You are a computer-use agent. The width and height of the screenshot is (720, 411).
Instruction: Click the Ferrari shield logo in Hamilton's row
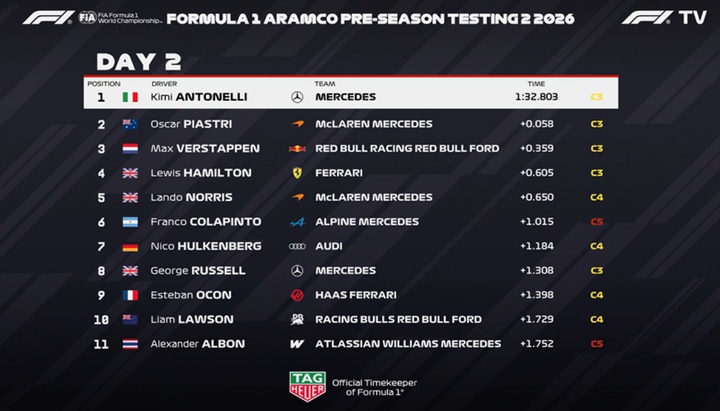pos(296,173)
